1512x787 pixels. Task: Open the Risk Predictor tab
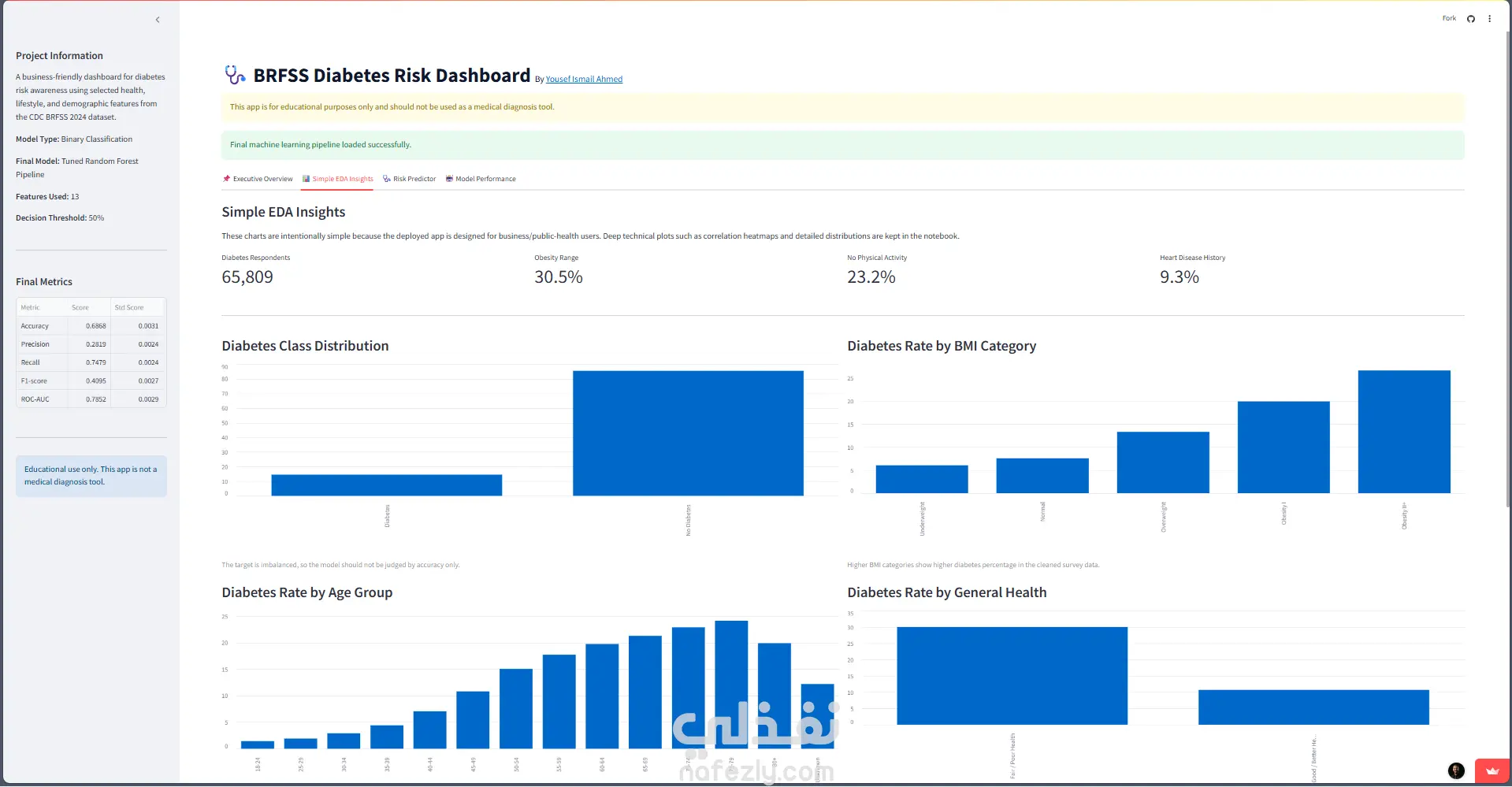[x=409, y=179]
